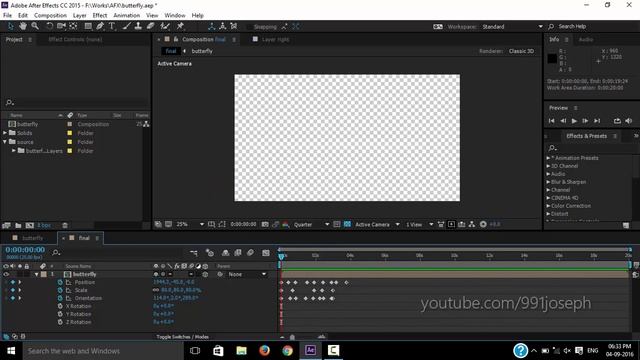Select the Pen tool

click(x=100, y=26)
